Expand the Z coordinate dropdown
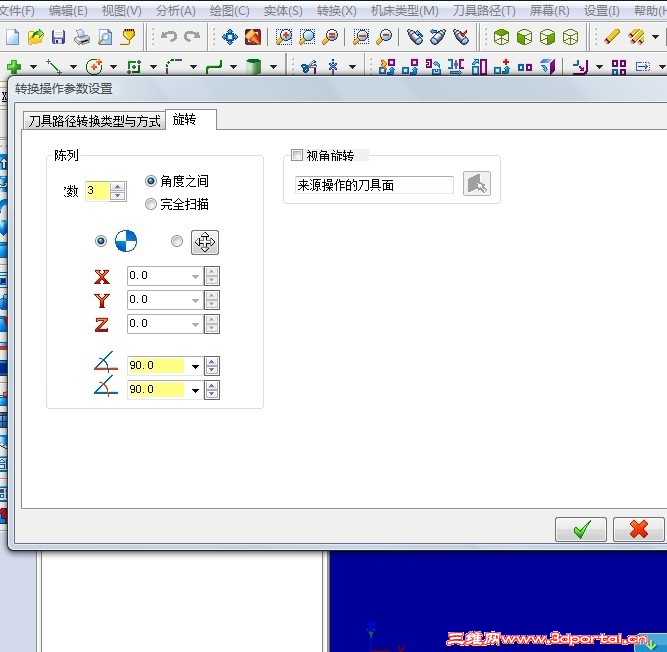The width and height of the screenshot is (667, 652). click(195, 325)
